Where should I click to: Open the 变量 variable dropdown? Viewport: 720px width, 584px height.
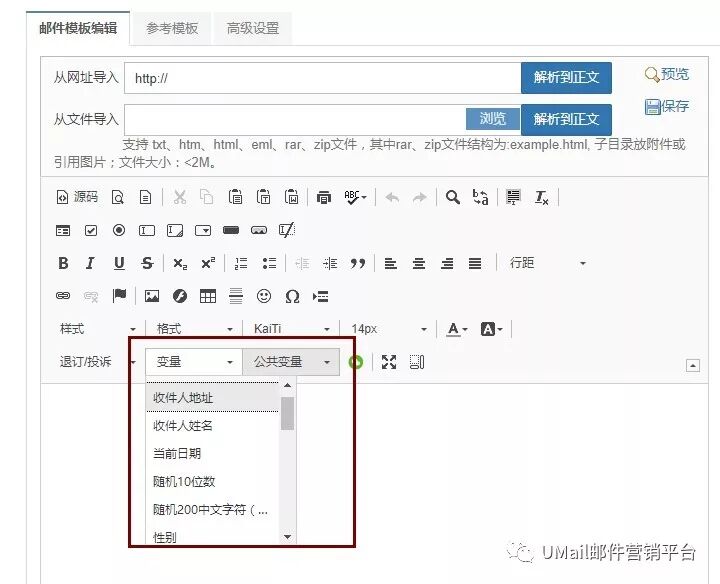tap(194, 362)
